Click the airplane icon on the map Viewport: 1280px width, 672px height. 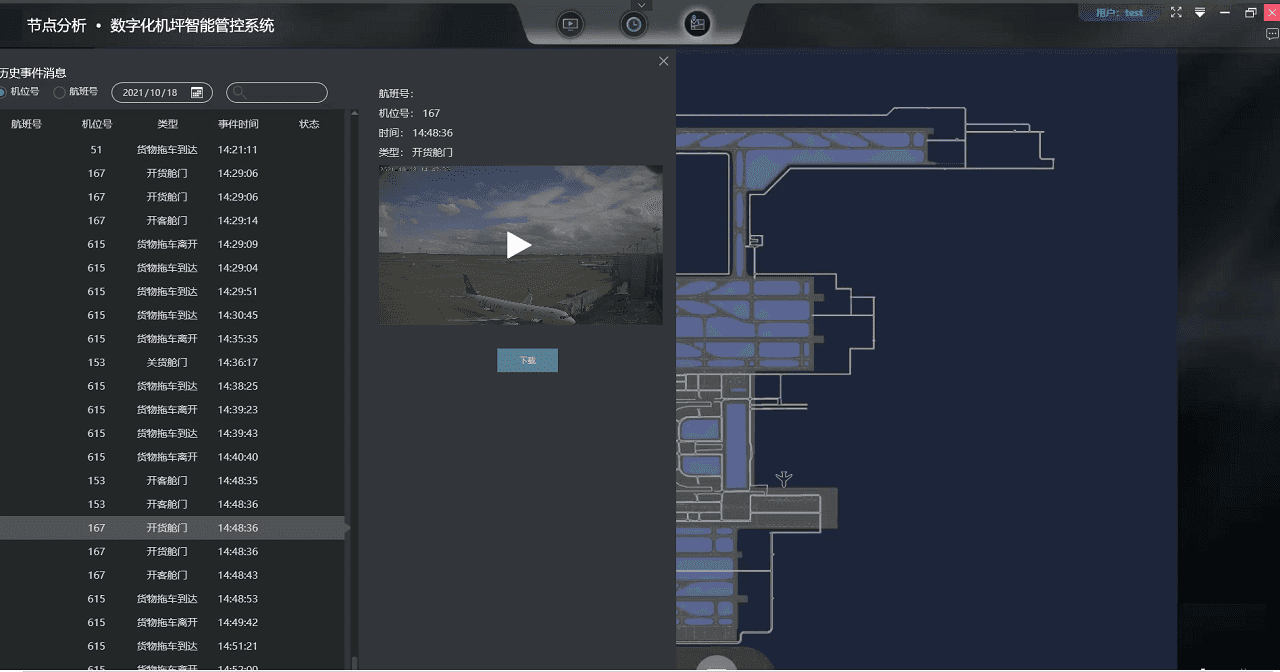(x=785, y=479)
